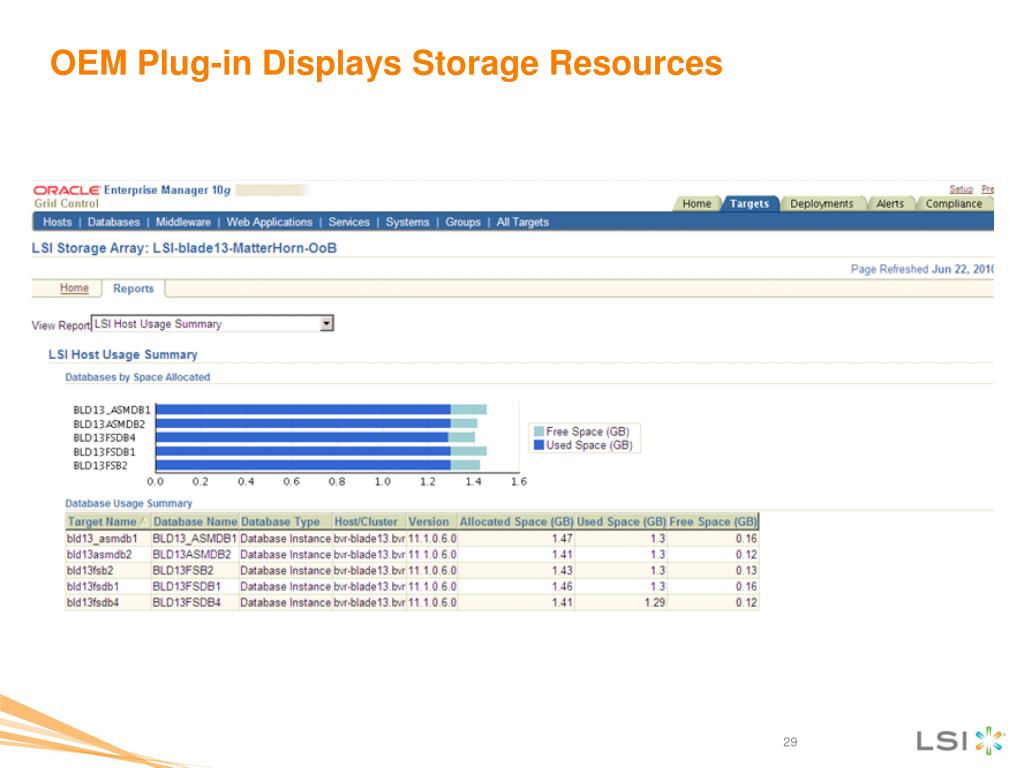Click database name BLD13_ASMDB1 in table
The width and height of the screenshot is (1024, 768).
(194, 539)
